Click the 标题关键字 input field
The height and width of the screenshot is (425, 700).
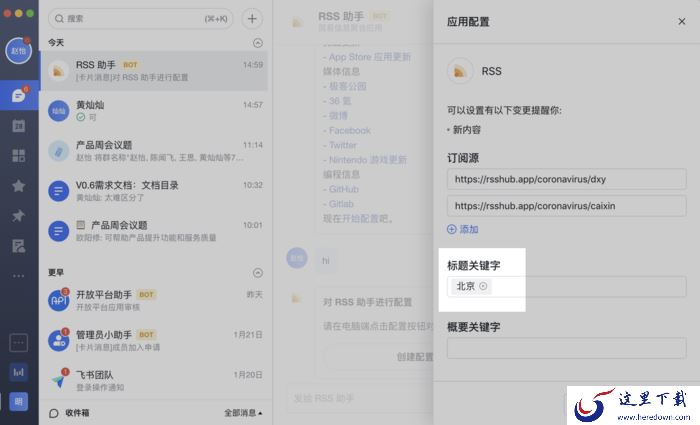[567, 286]
